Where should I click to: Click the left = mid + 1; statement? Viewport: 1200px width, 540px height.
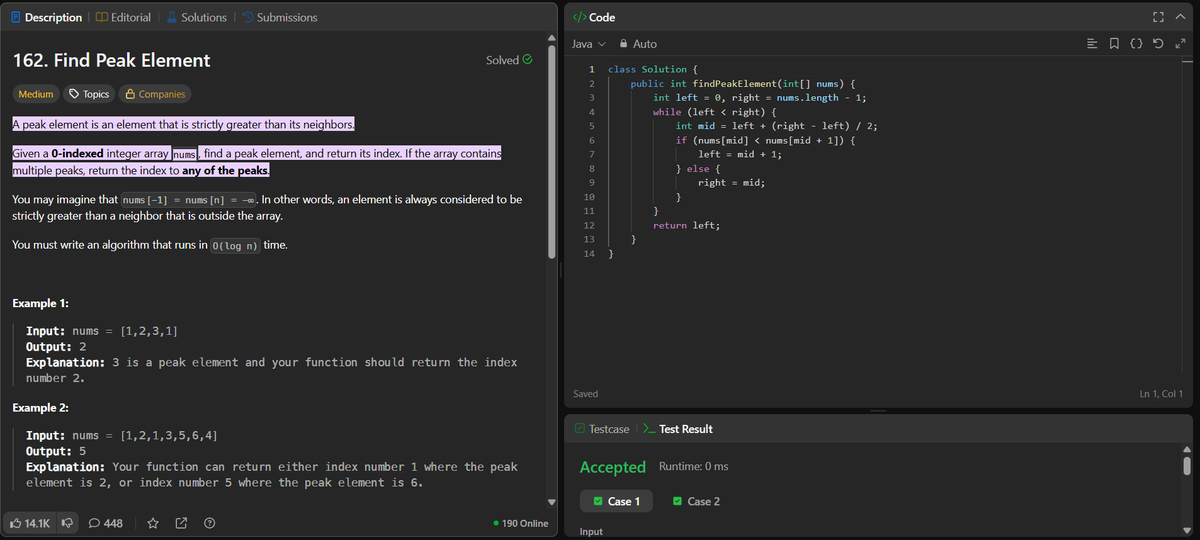click(x=739, y=155)
